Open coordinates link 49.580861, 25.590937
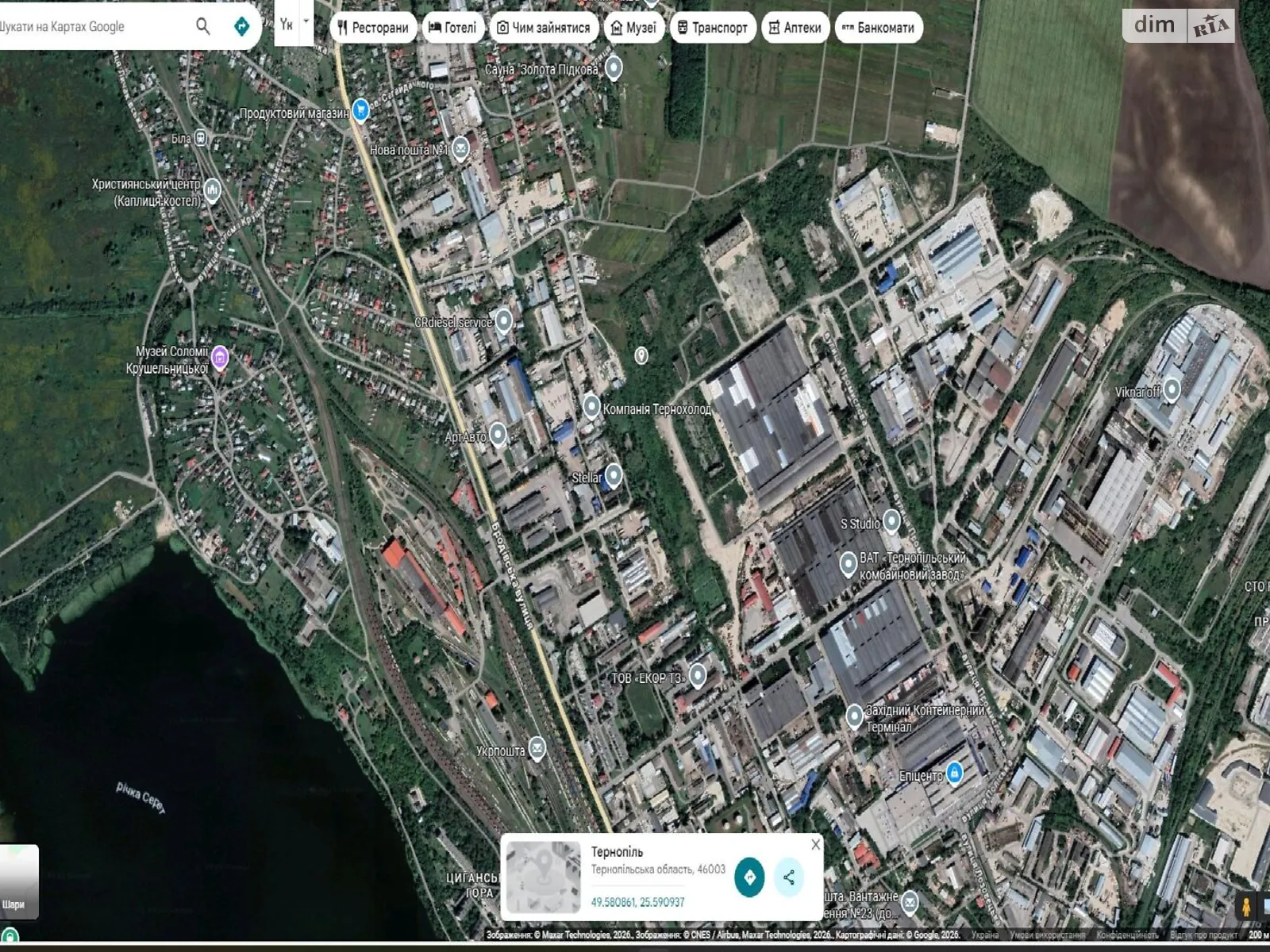 637,902
